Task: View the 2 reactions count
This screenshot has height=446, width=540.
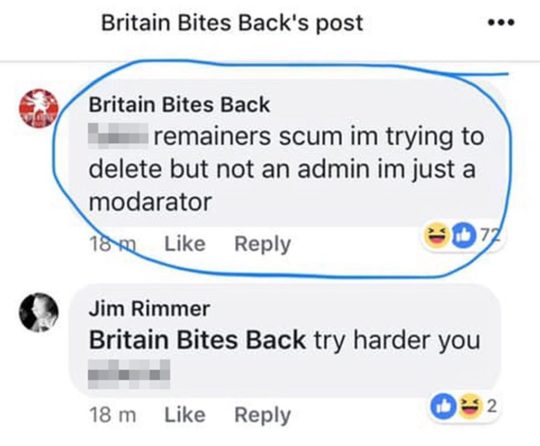Action: (492, 406)
